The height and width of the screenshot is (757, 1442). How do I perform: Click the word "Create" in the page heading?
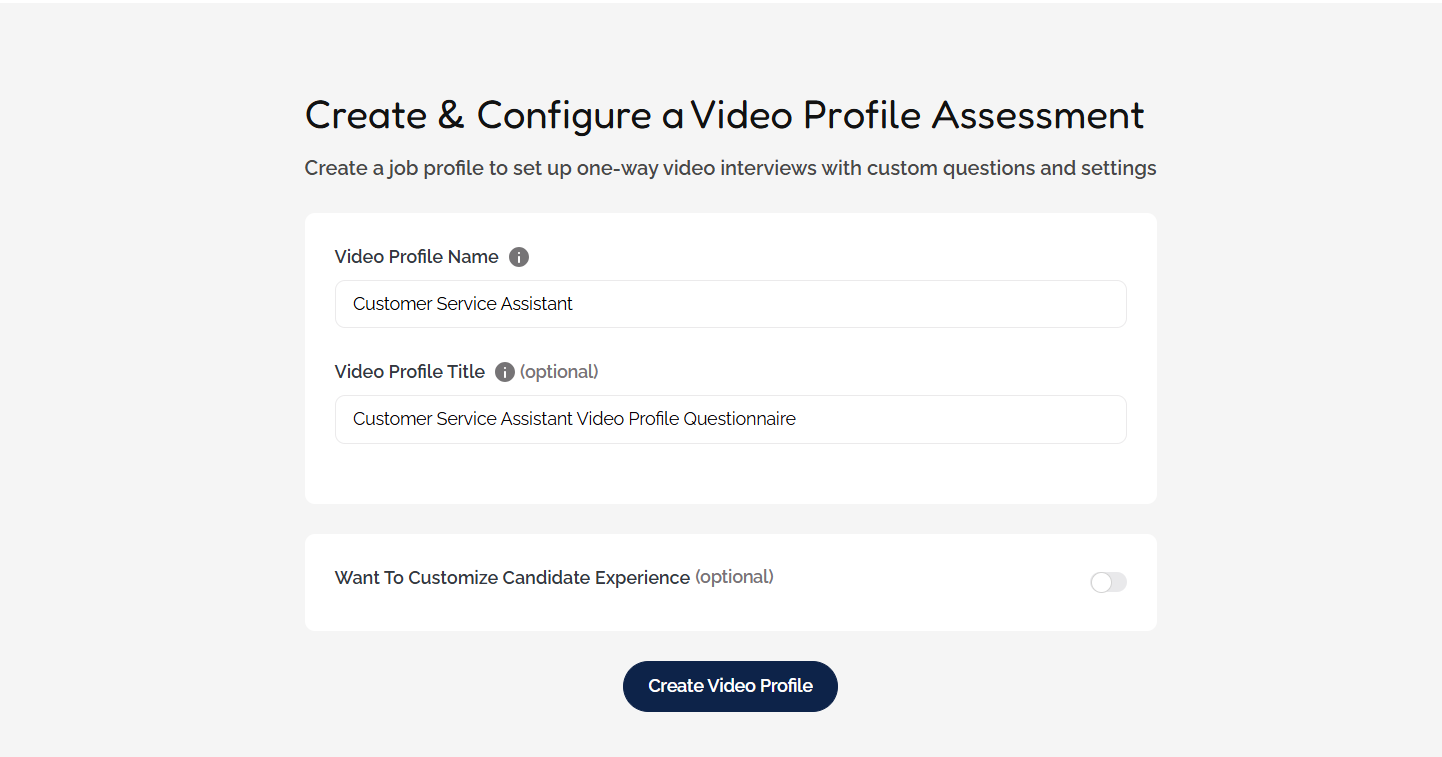pyautogui.click(x=365, y=116)
